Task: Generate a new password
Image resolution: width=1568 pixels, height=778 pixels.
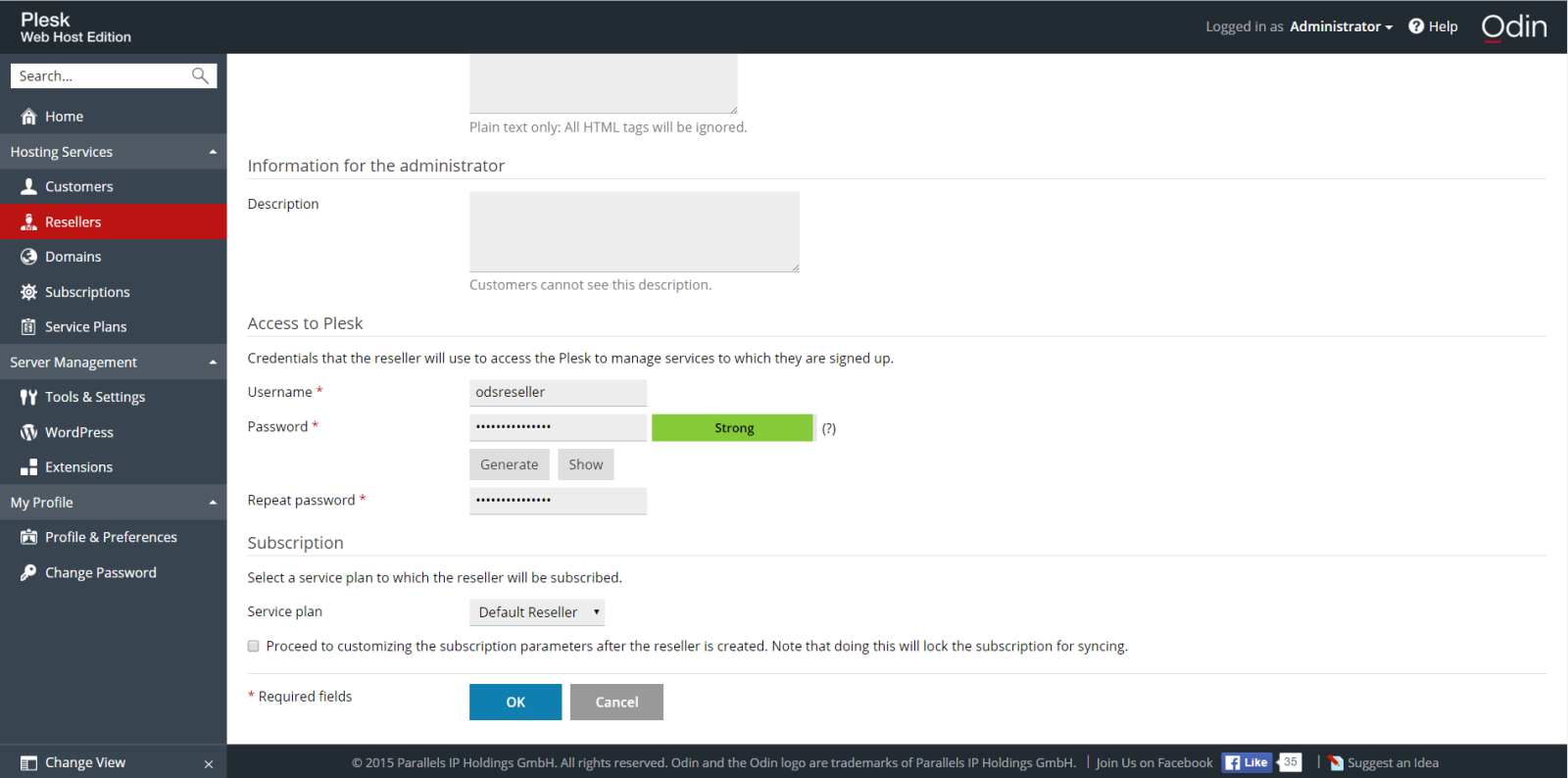Action: [x=510, y=464]
